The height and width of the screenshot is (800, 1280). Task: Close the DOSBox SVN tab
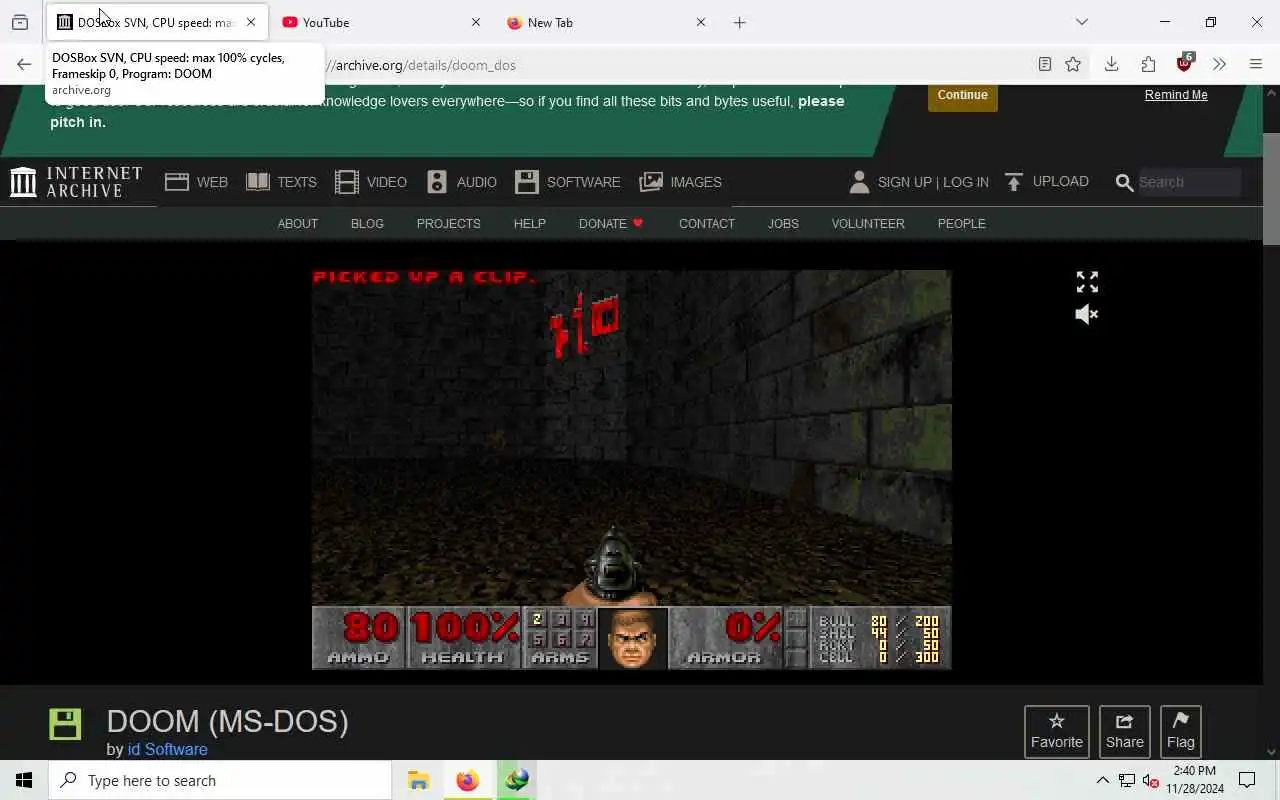coord(251,22)
